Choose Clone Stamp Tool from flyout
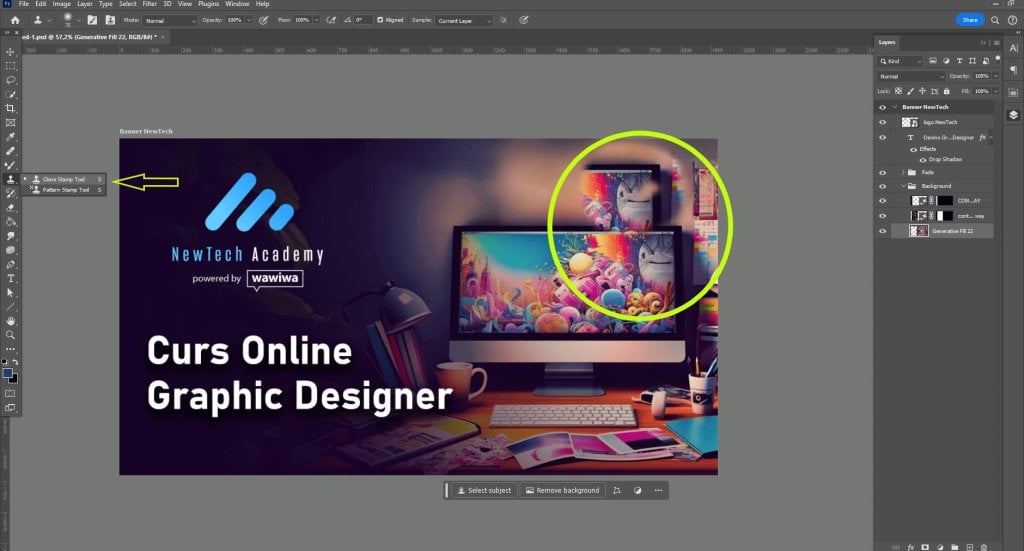 point(64,179)
